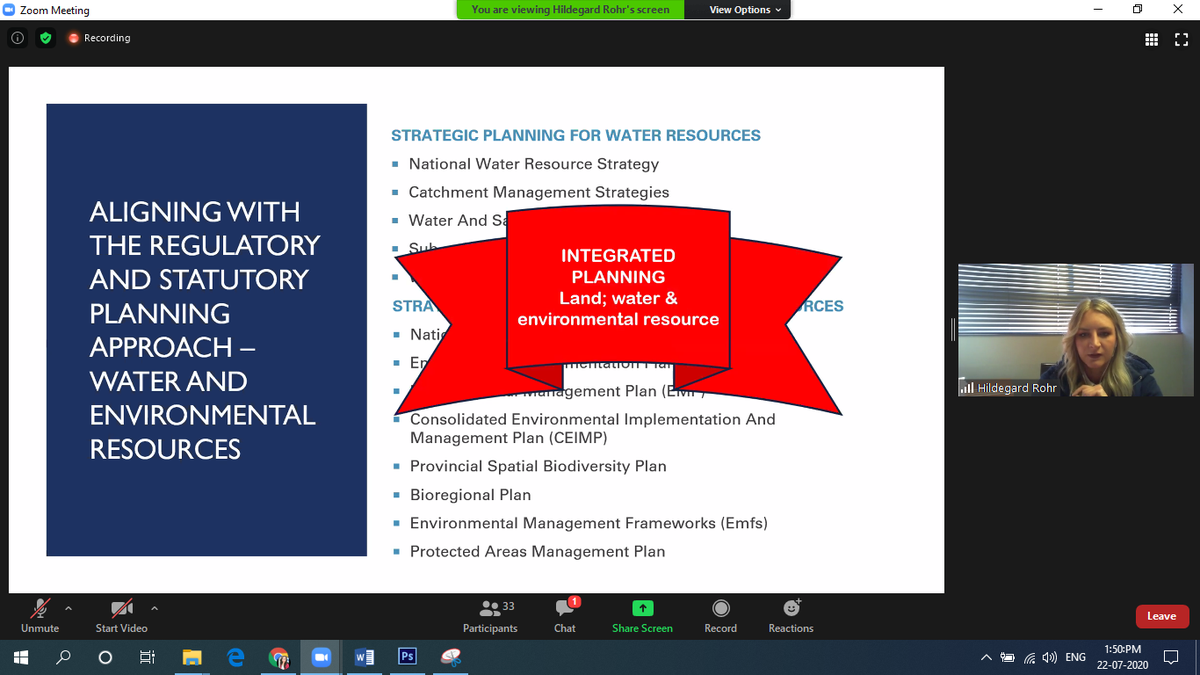1200x675 pixels.
Task: Click the red Recording indicator
Action: coord(99,38)
